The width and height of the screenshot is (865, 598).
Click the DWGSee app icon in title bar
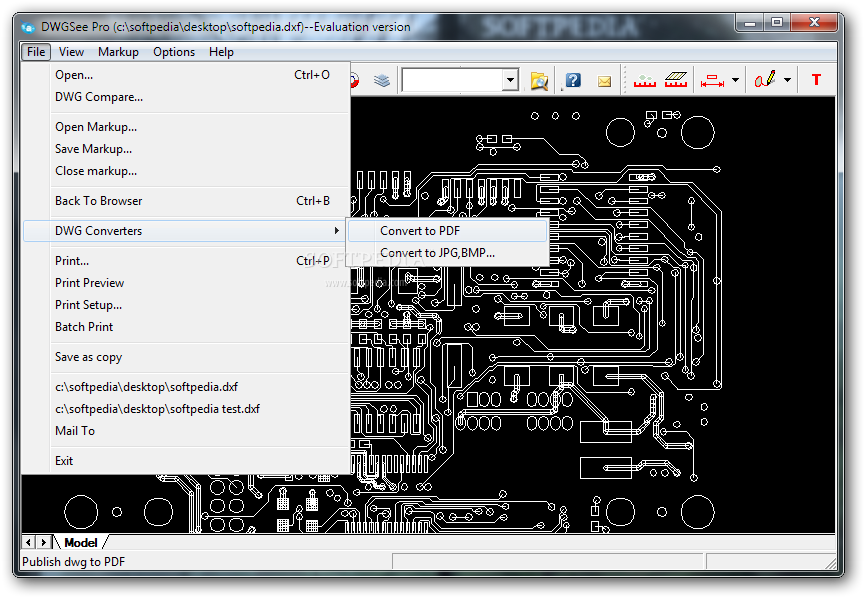(28, 26)
